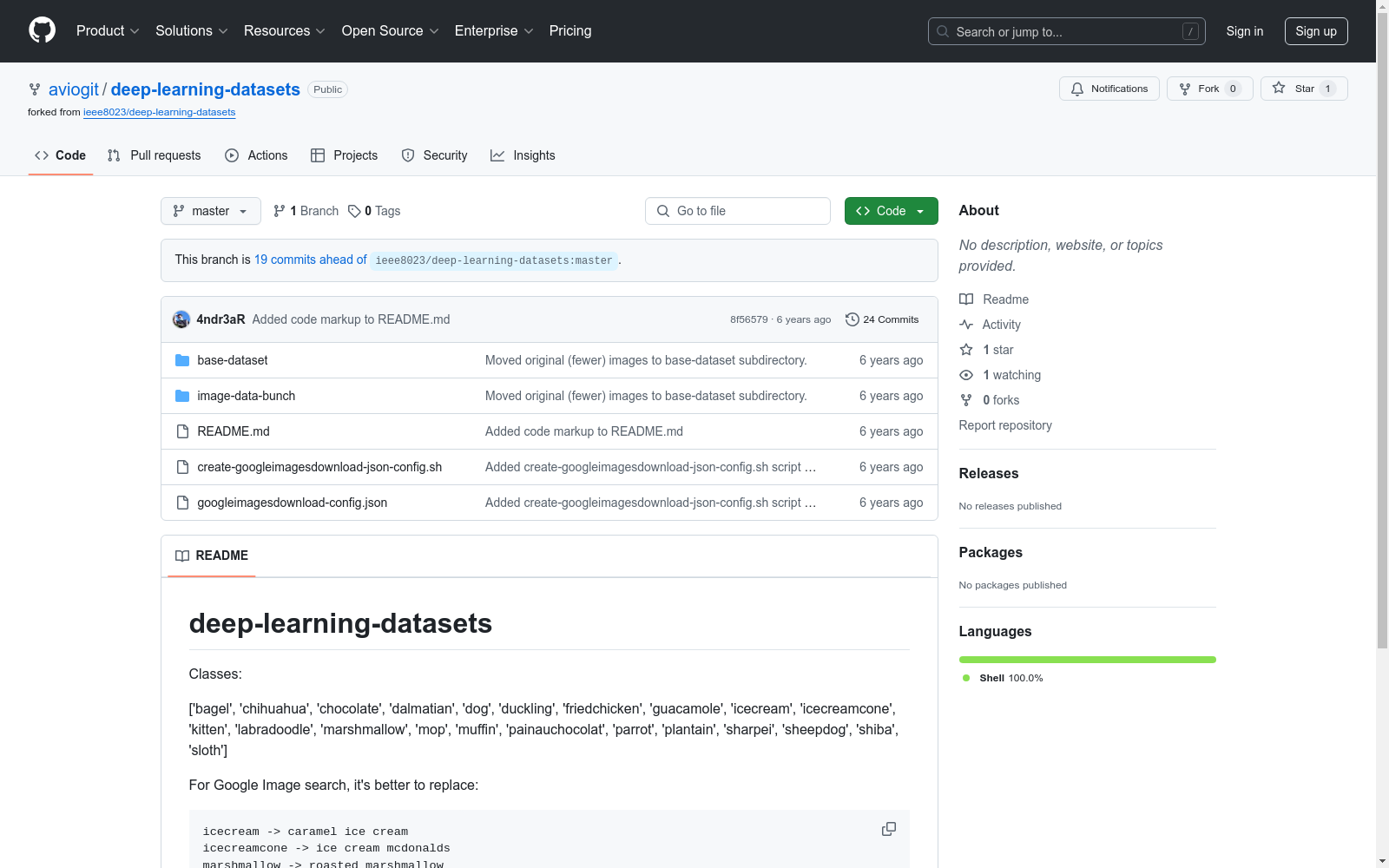Click the Shell language bar
Viewport: 1389px width, 868px height.
point(1088,660)
